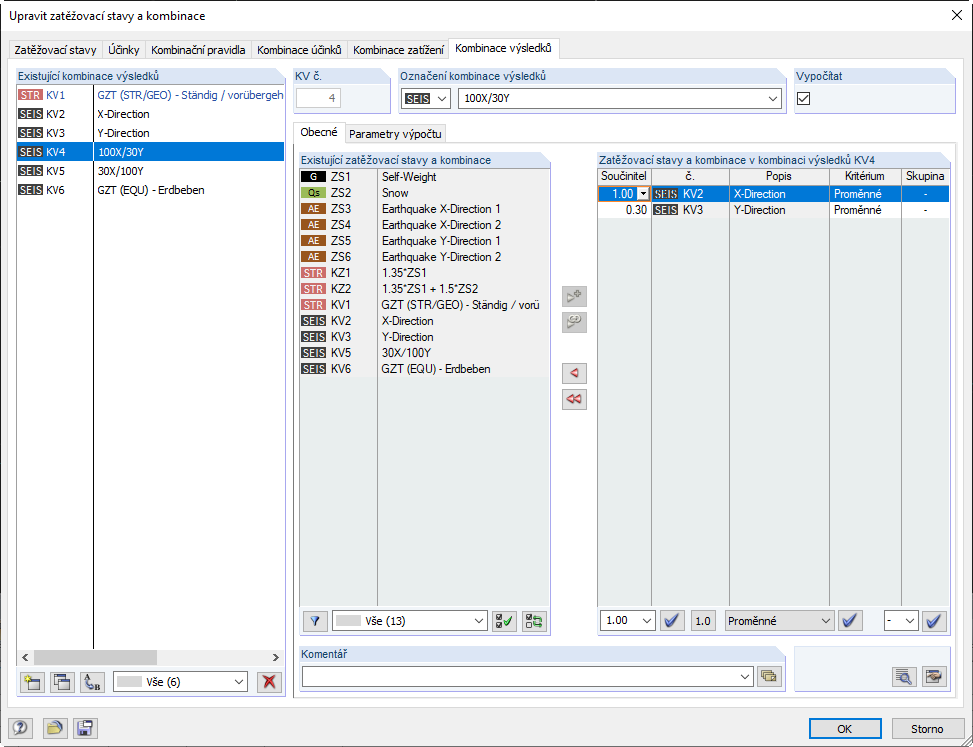Select ZS3 Earthquake X-Direction 1
Viewport: 973px width, 747px height.
pyautogui.click(x=424, y=209)
